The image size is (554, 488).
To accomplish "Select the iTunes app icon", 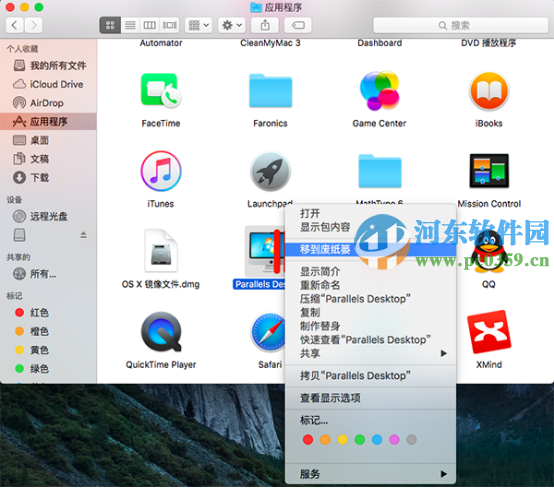I will (x=161, y=171).
